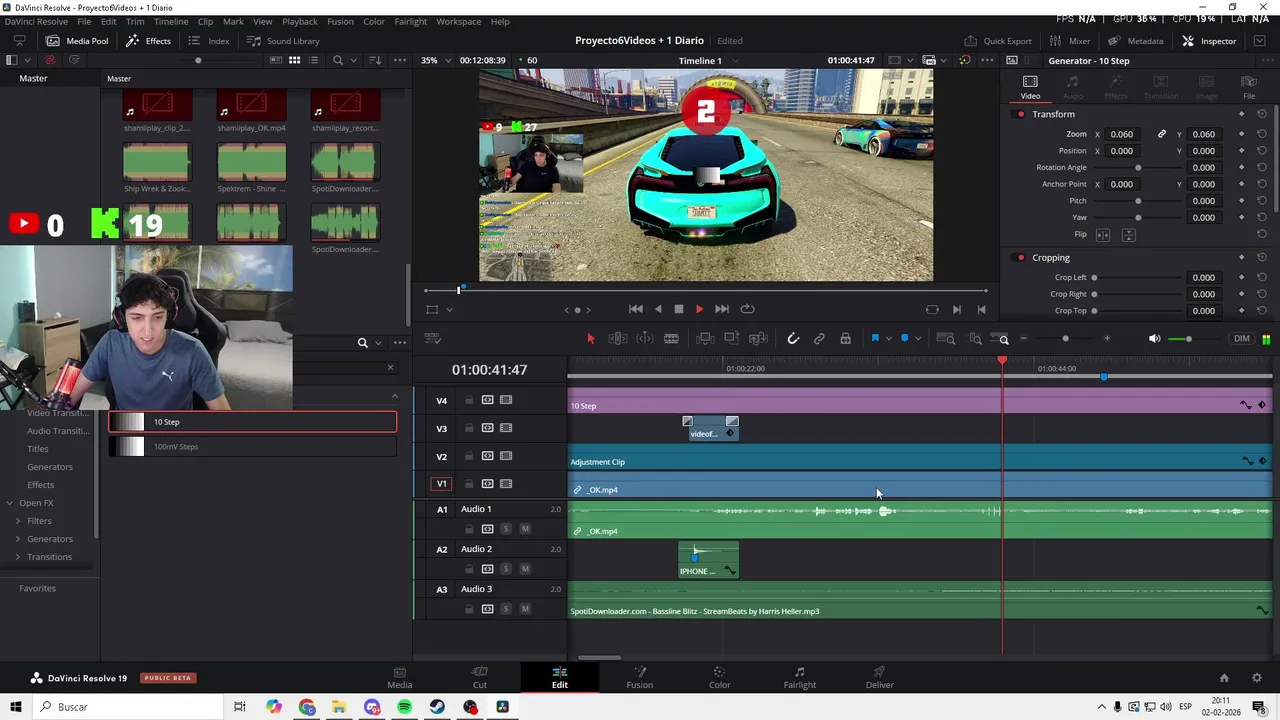Switch to the File tab in Inspector
This screenshot has width=1280, height=720.
click(x=1249, y=87)
